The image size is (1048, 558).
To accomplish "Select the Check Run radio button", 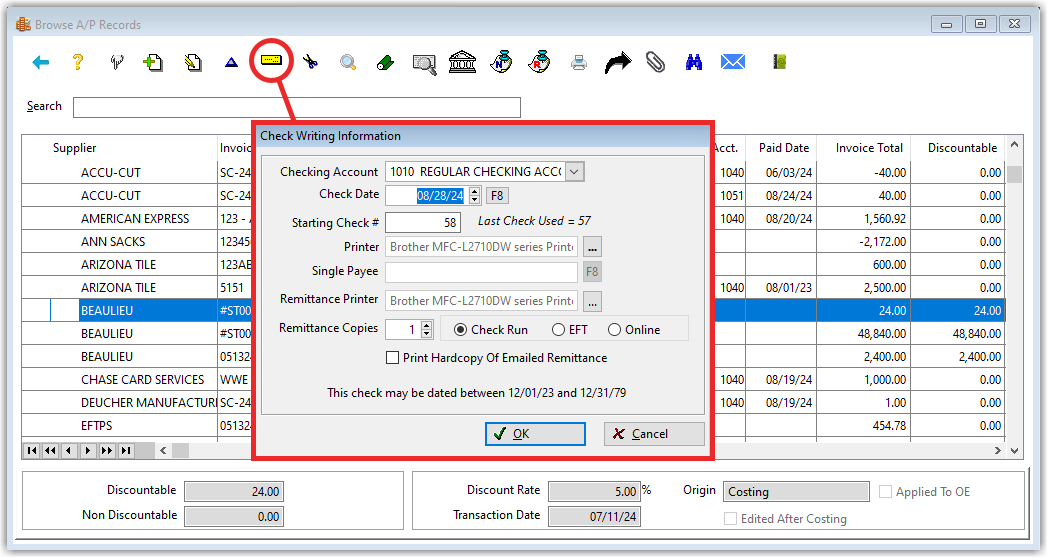I will 460,329.
